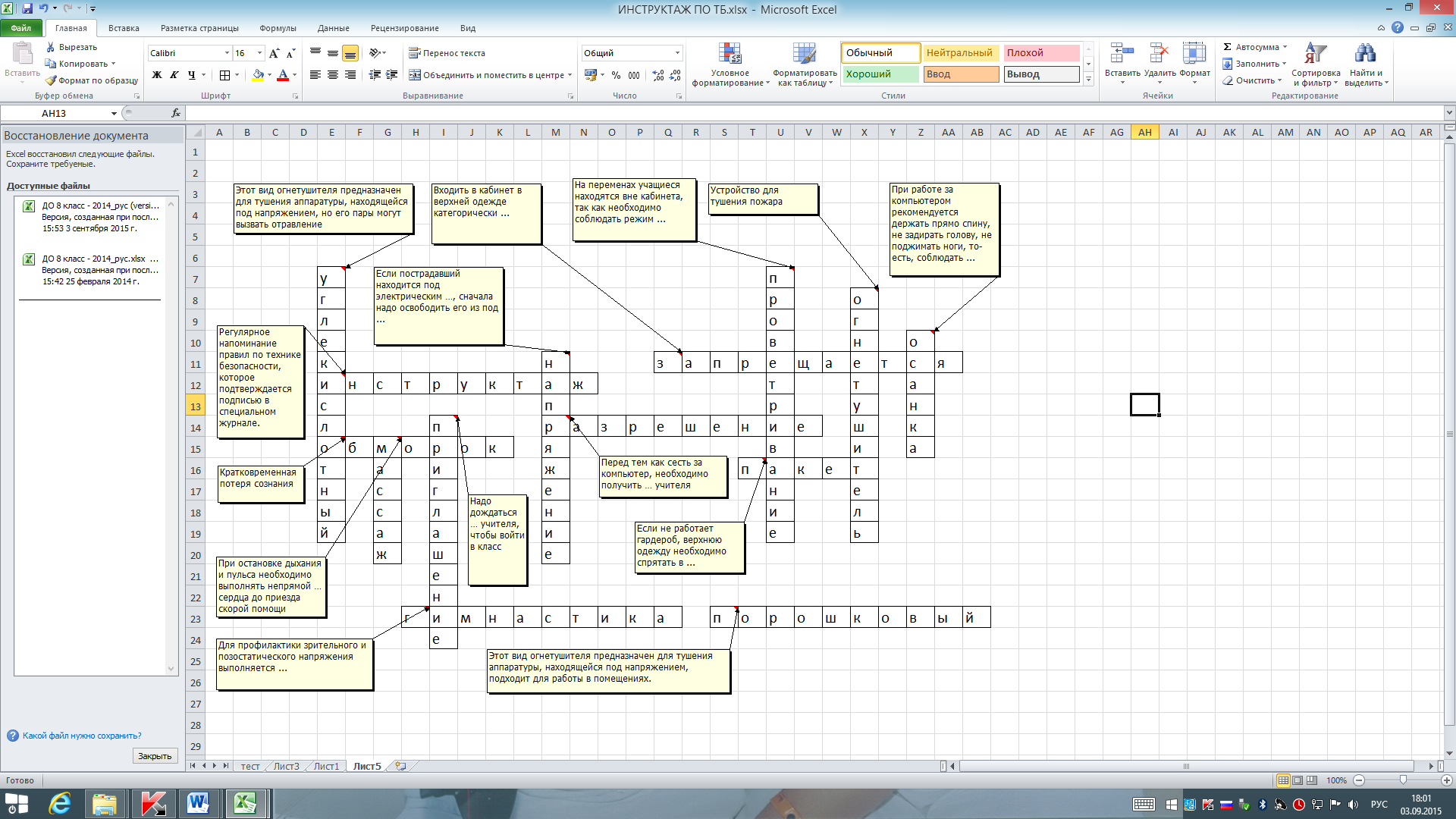This screenshot has height=819, width=1456.
Task: Click Format Painter (Формат по образцу)
Action: [91, 80]
